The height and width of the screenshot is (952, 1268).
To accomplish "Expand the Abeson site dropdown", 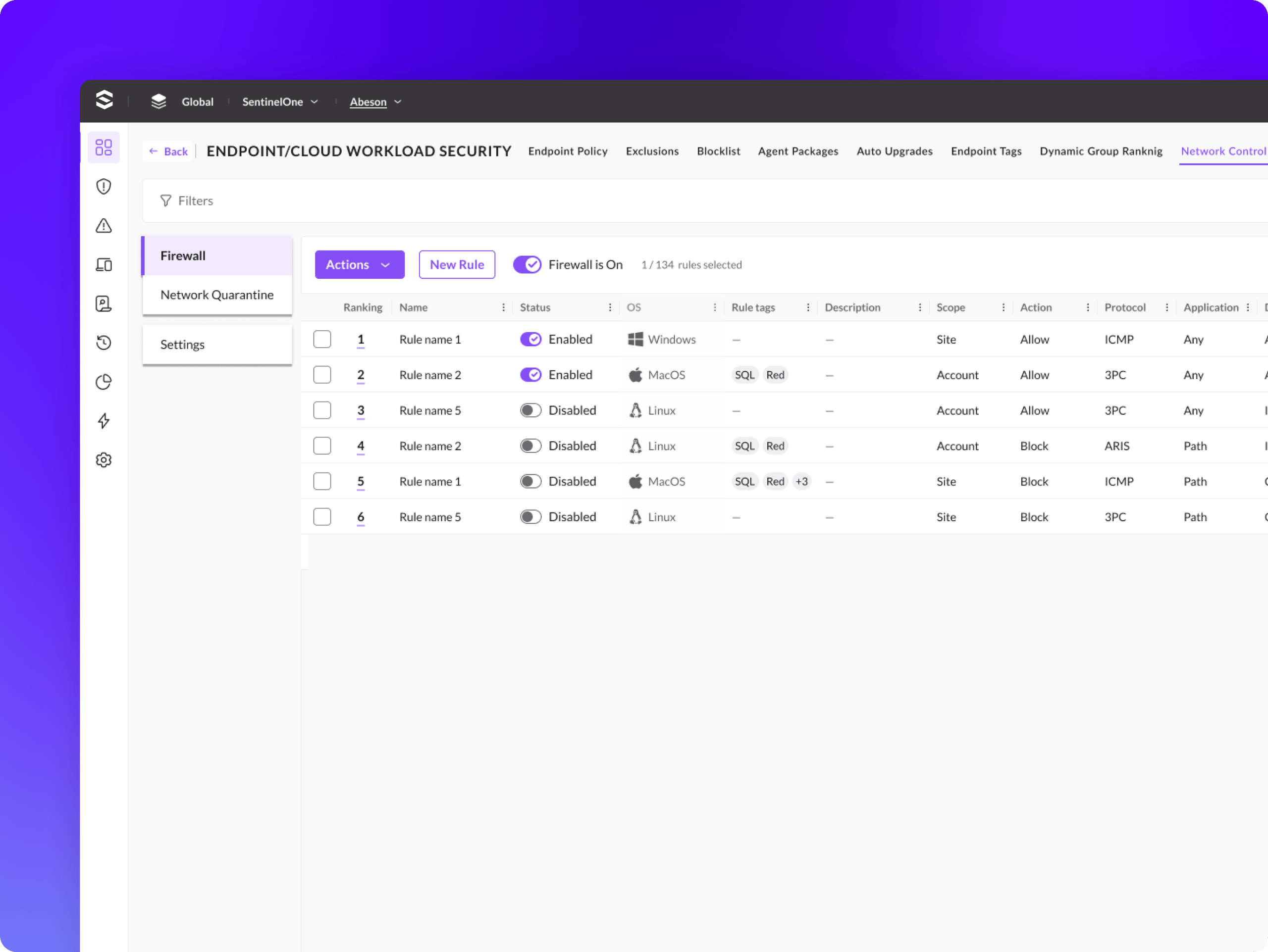I will point(375,101).
